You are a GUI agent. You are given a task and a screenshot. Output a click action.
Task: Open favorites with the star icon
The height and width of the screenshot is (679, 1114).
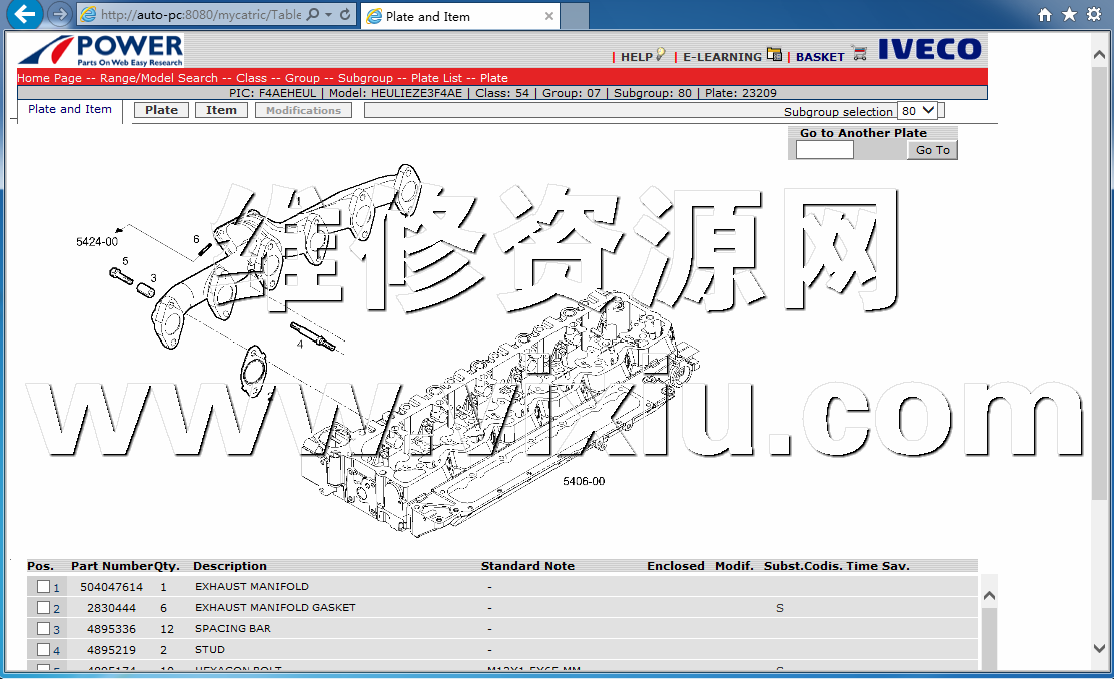[1069, 15]
